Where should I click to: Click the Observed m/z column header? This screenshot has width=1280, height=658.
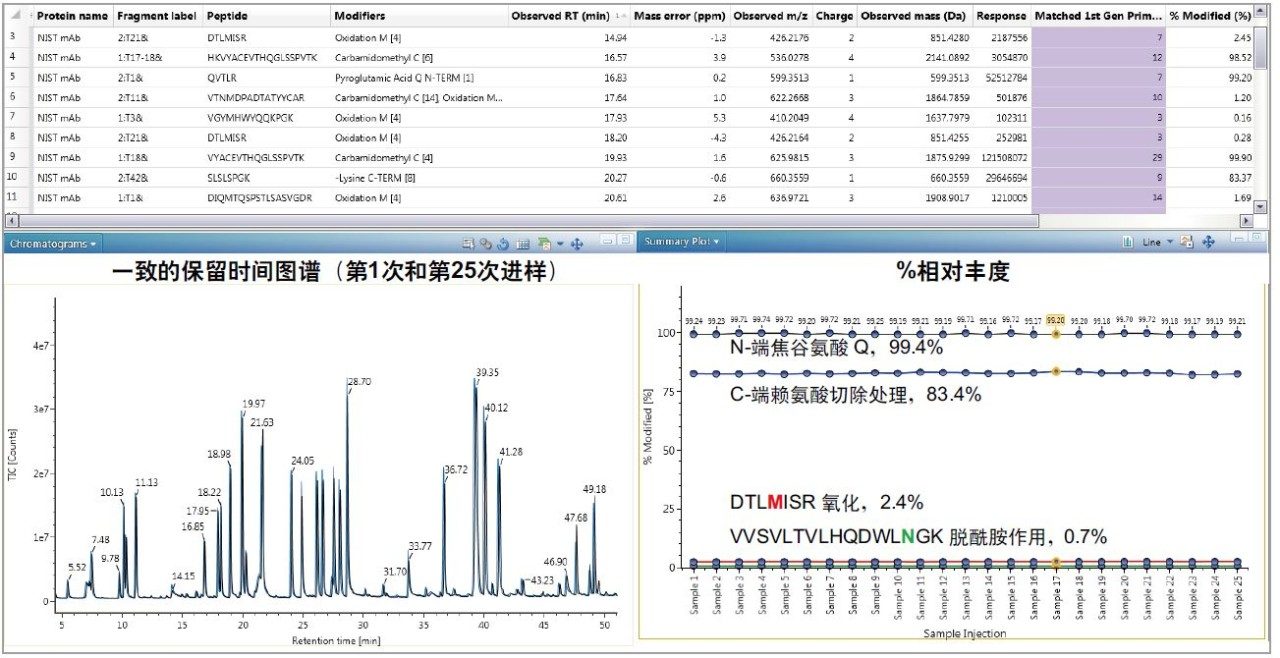[771, 16]
